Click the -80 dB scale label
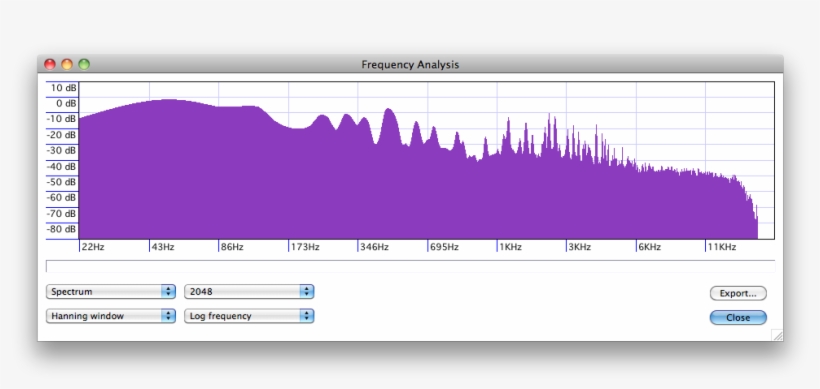This screenshot has width=820, height=389. pyautogui.click(x=62, y=229)
